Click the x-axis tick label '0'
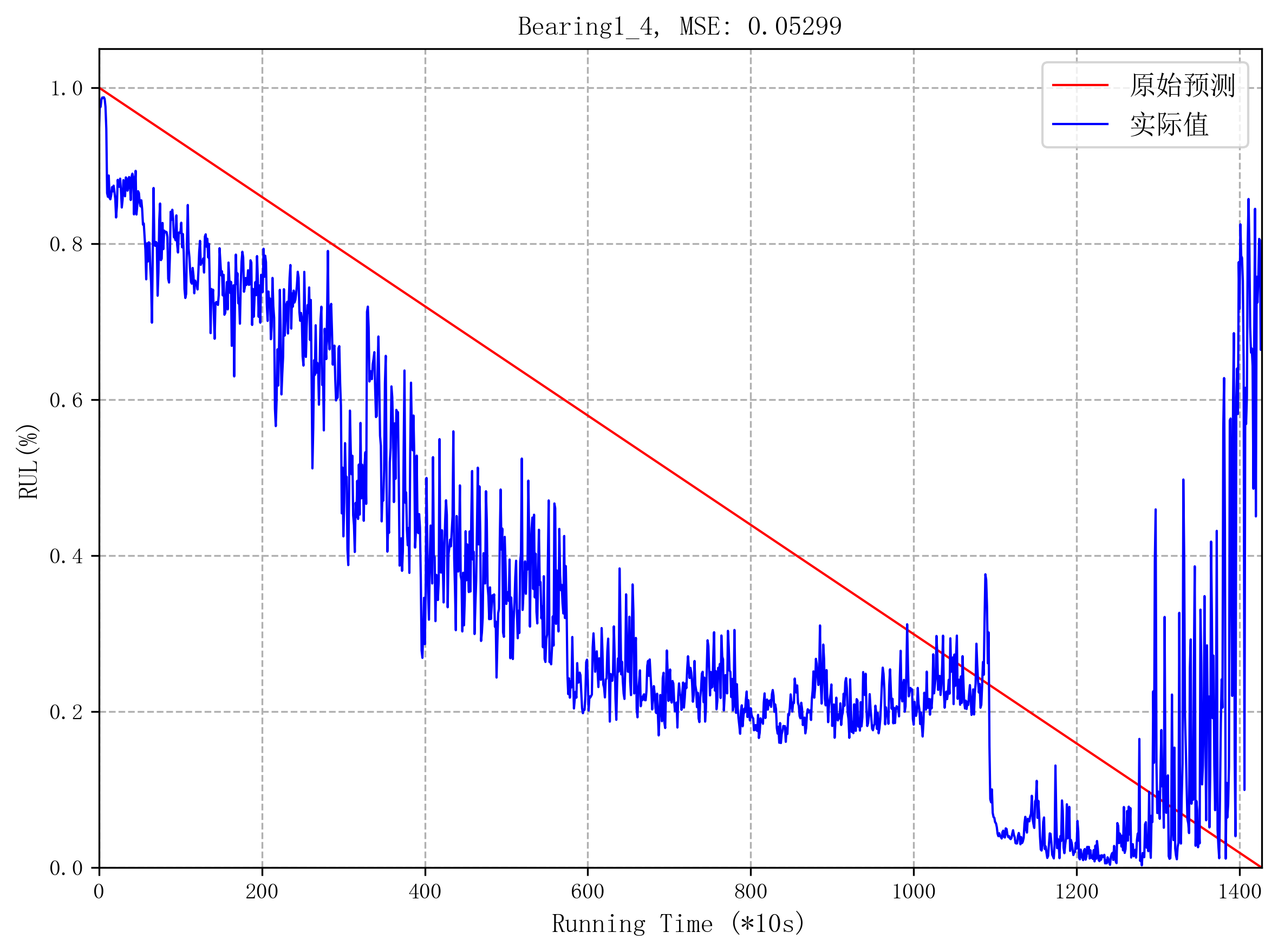1278x952 pixels. [x=99, y=892]
